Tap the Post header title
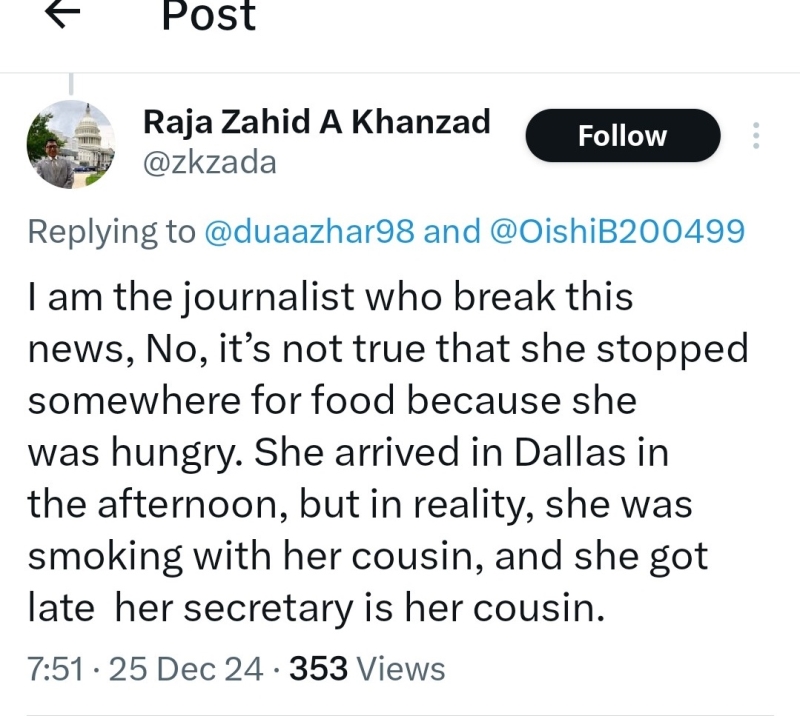 coord(208,15)
